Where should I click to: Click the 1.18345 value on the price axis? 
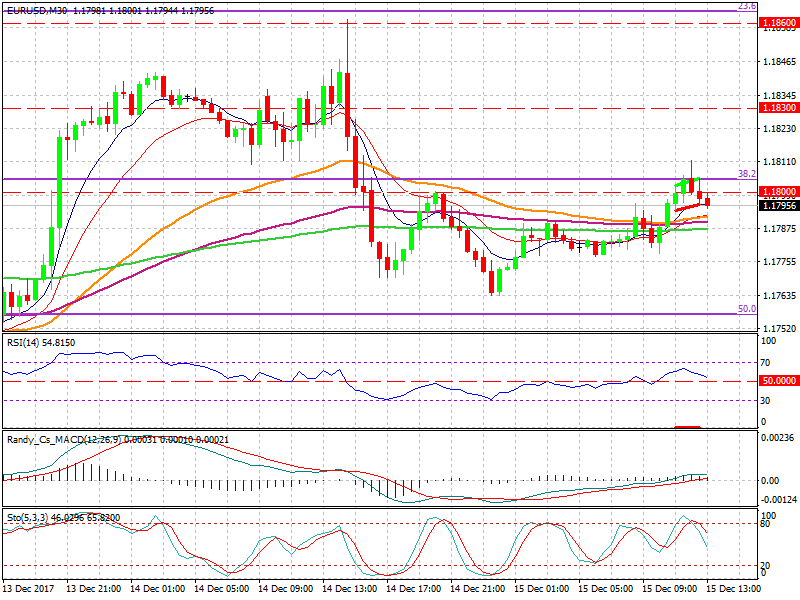tap(779, 95)
